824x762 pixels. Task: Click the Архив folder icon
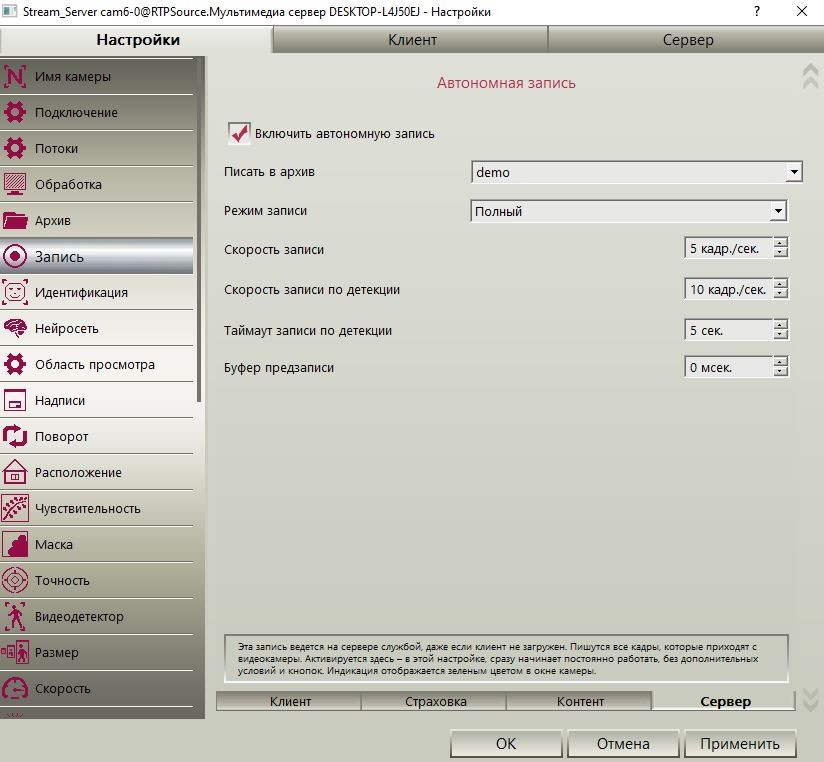click(x=15, y=220)
